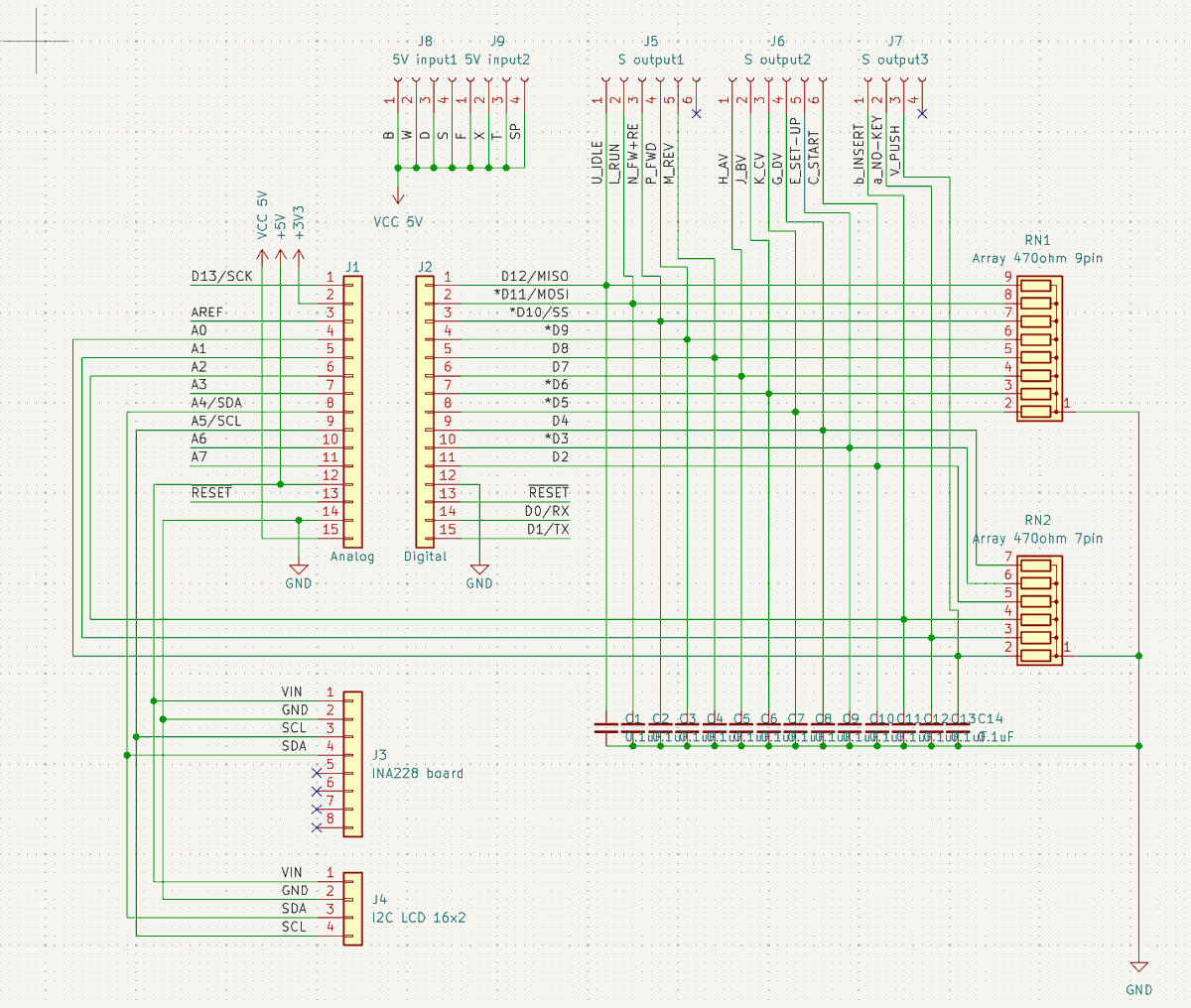Click the 'INA228 board' value text

tap(418, 773)
